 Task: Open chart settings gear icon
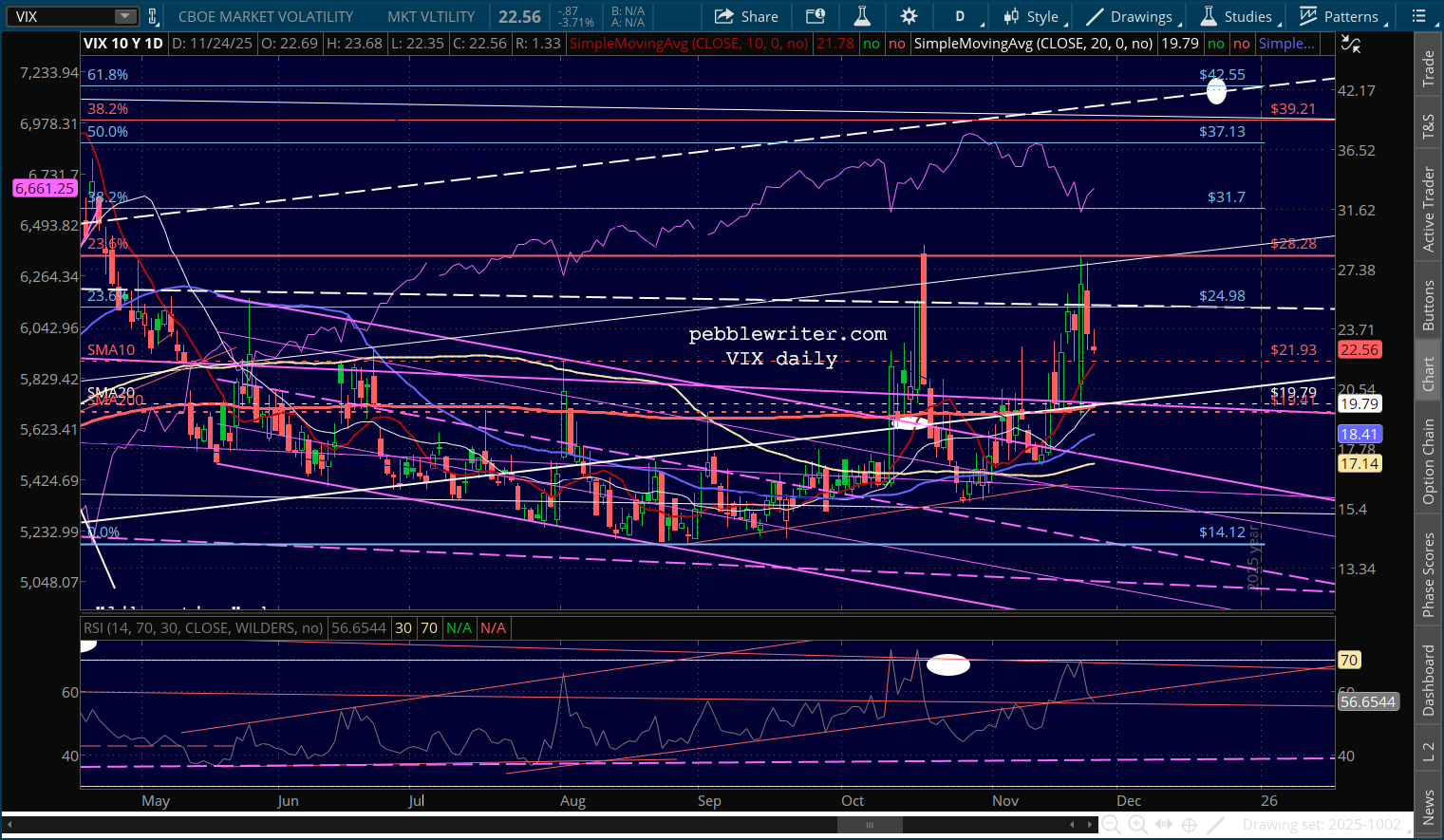[909, 16]
